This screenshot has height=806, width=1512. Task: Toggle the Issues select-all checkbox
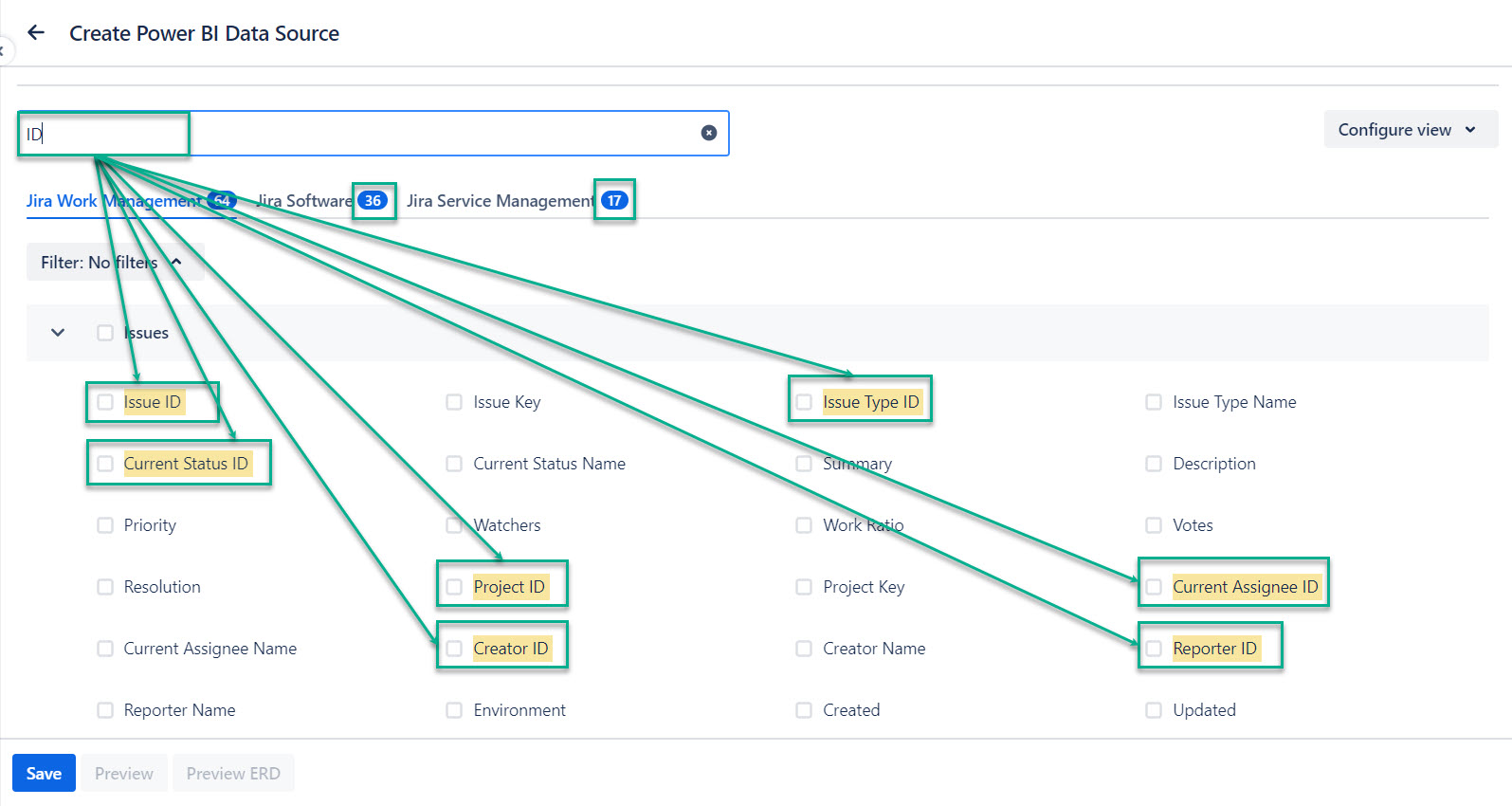105,333
